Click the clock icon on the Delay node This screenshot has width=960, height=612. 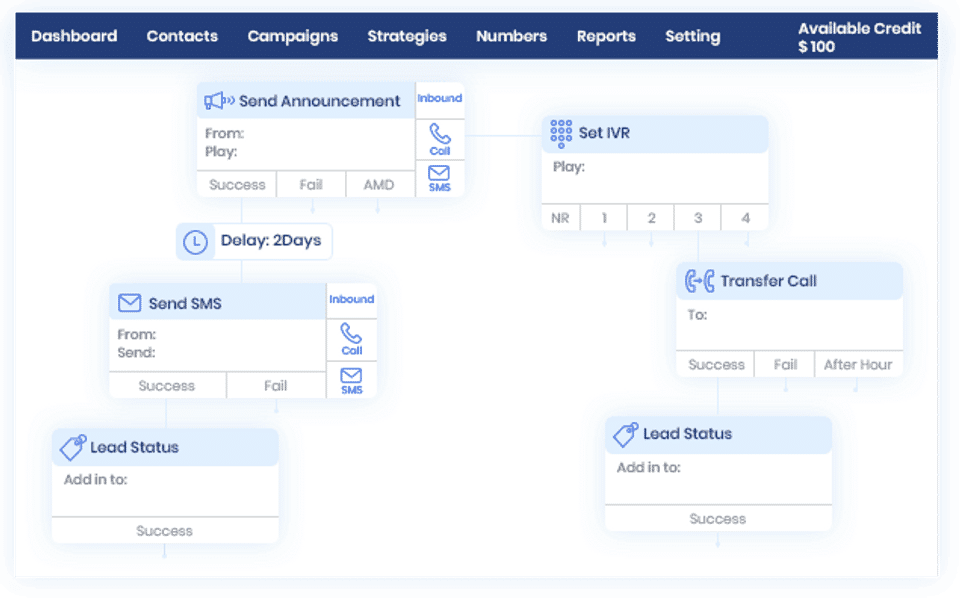pos(195,242)
